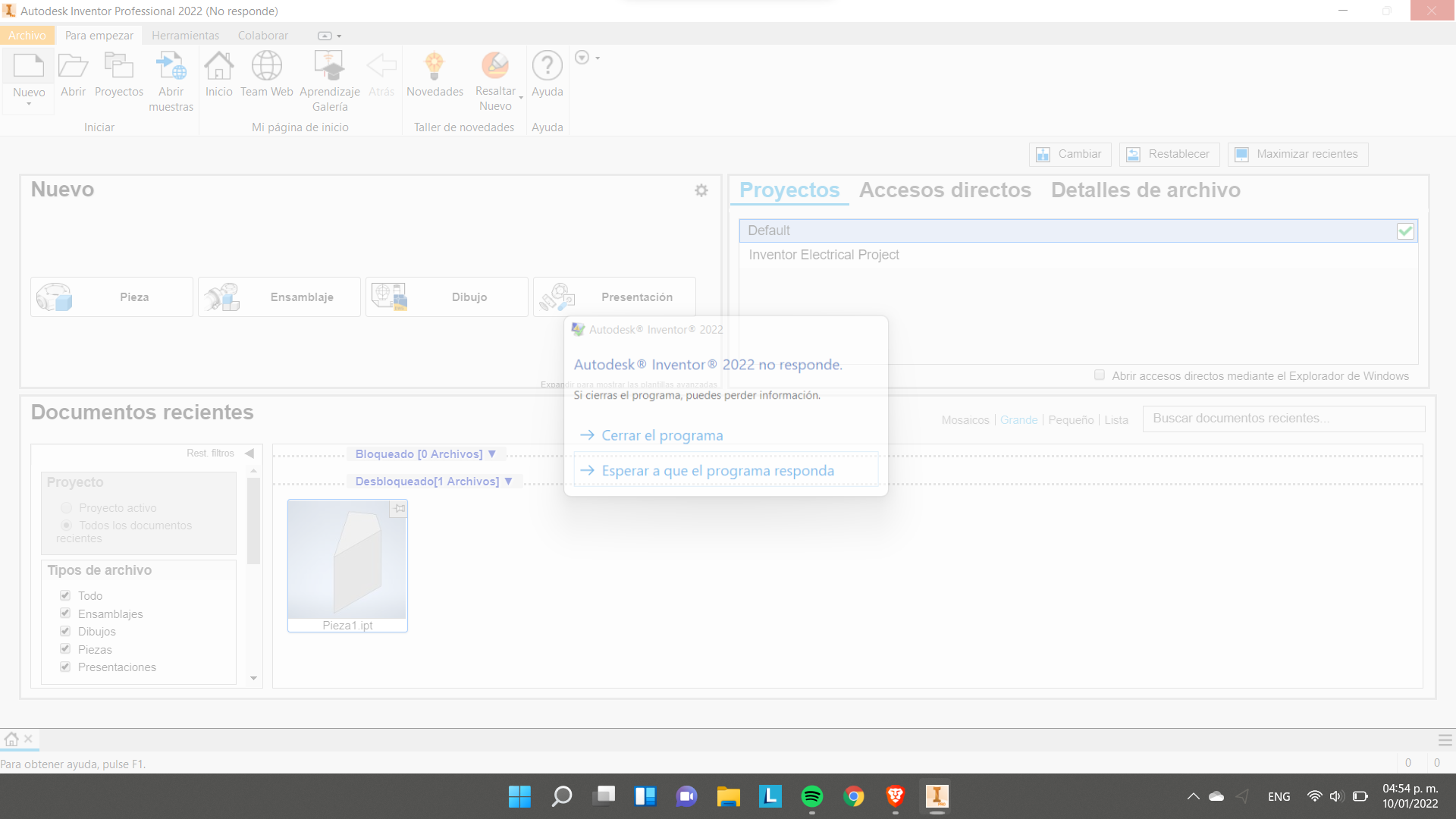This screenshot has width=1456, height=819.
Task: Click Esperar a que el programa responda
Action: point(717,470)
